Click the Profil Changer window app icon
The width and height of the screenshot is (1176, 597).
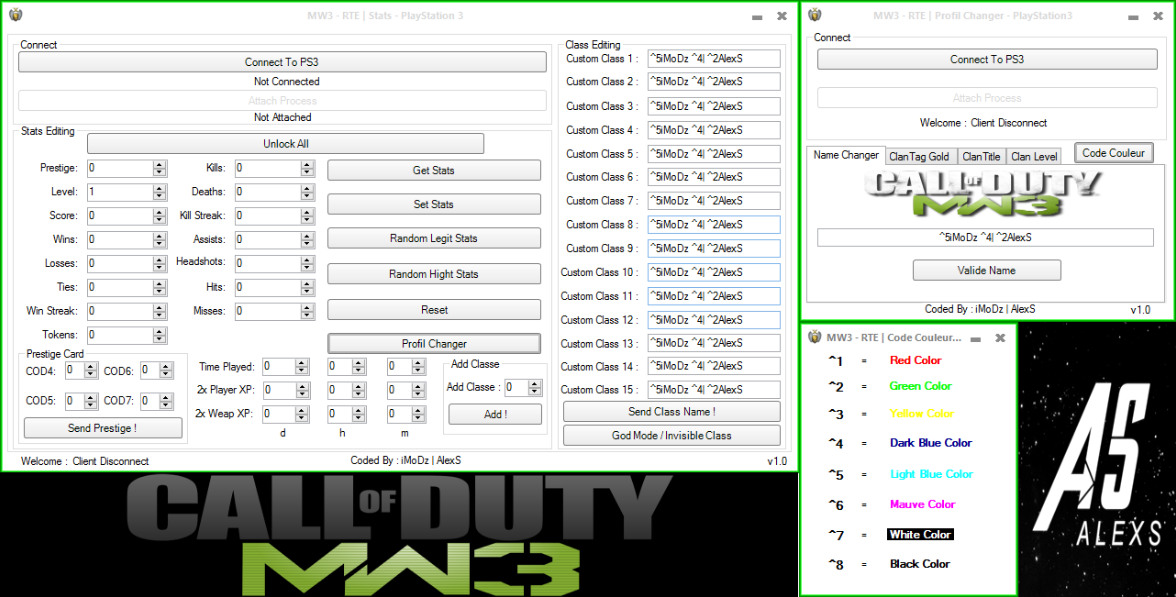tap(815, 15)
